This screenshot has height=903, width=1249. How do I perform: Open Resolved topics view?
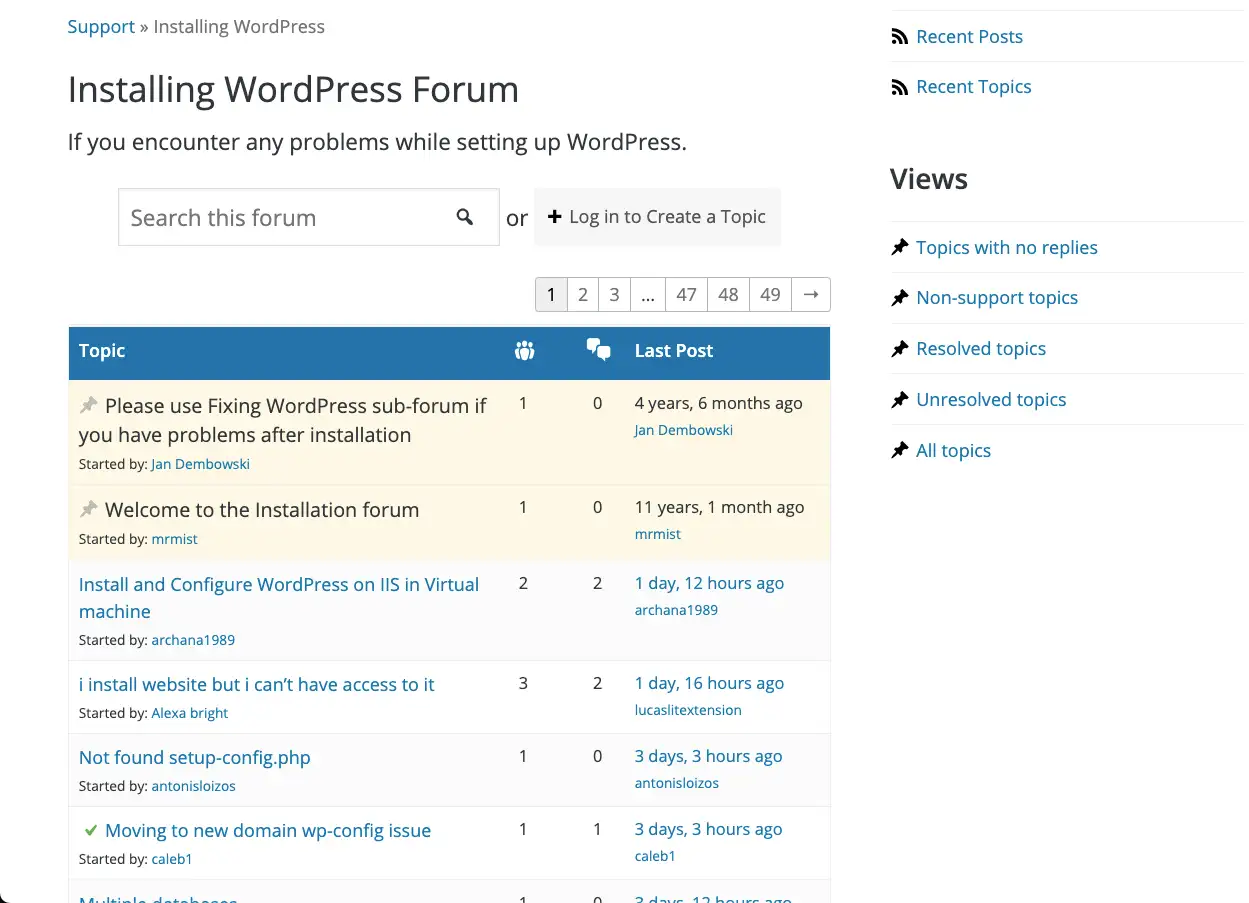coord(981,348)
